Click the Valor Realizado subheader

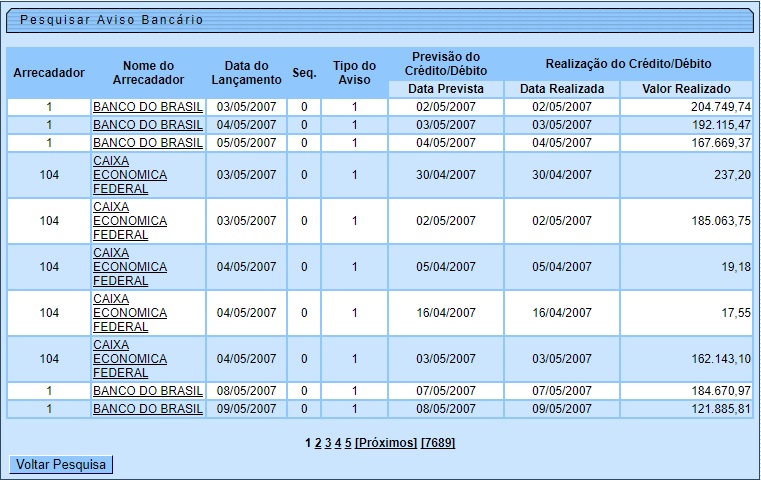(686, 89)
